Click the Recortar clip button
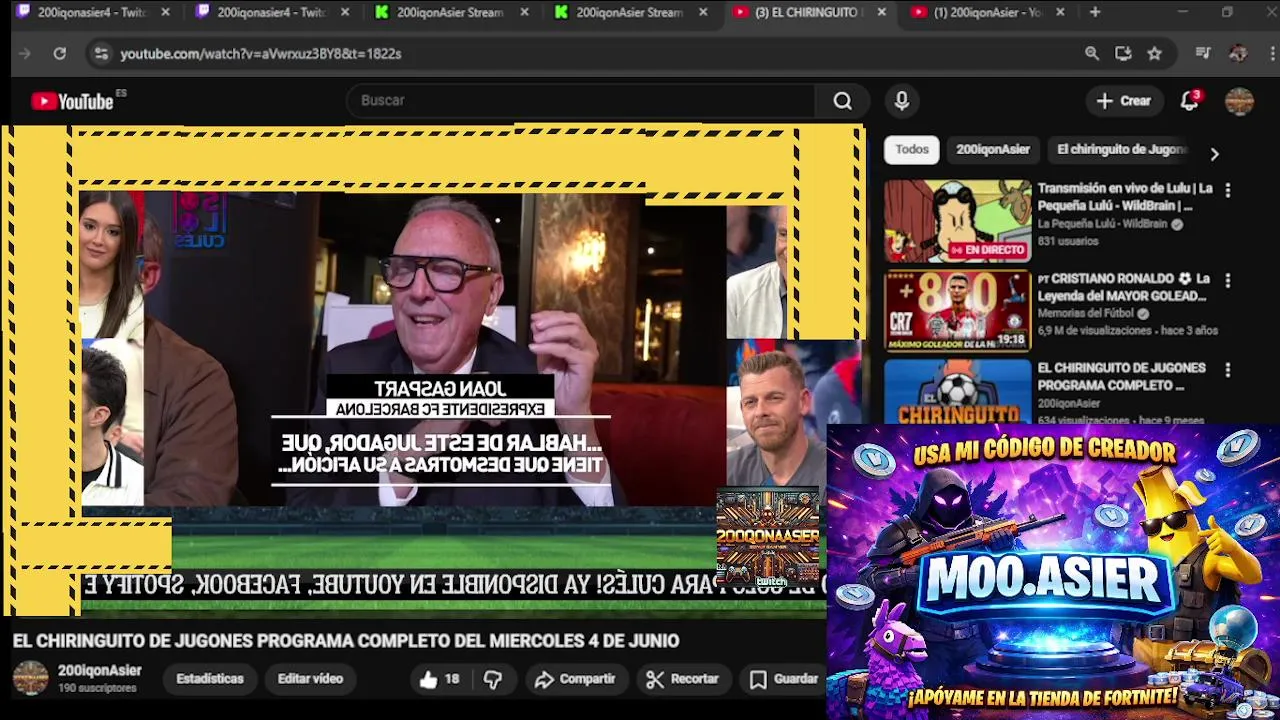This screenshot has width=1280, height=720. tap(683, 679)
